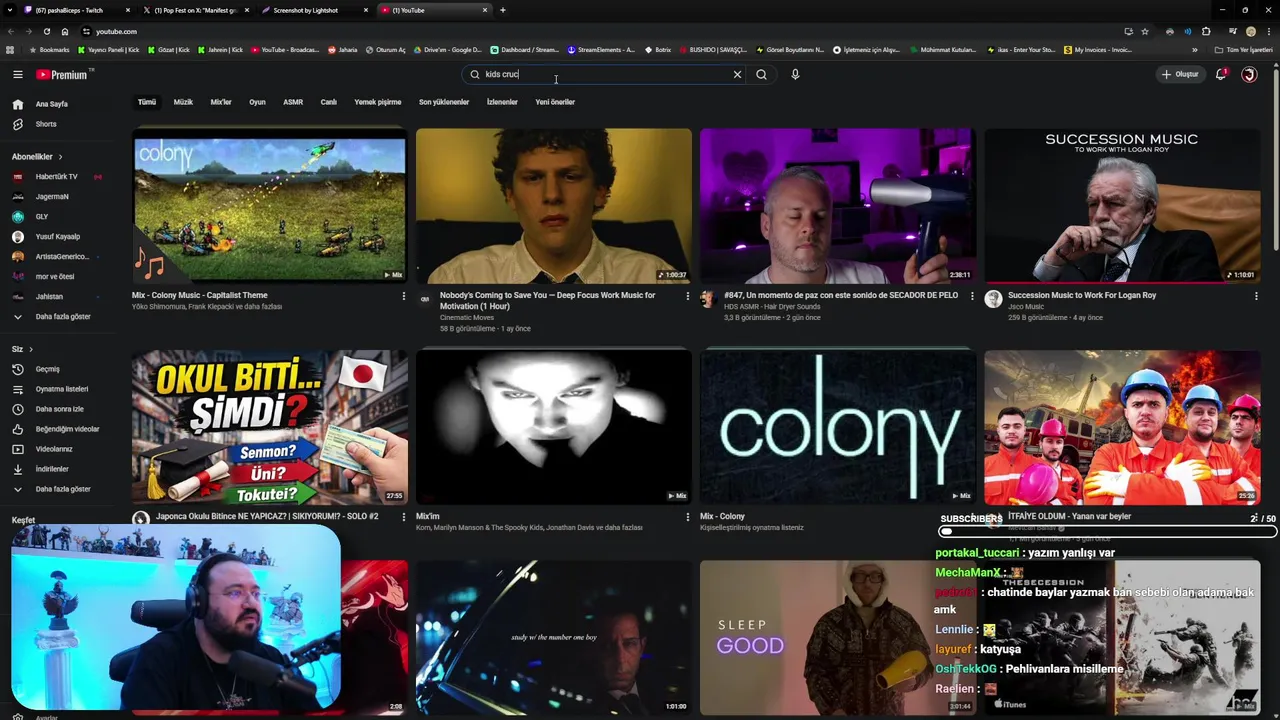Reload the page

(x=46, y=31)
